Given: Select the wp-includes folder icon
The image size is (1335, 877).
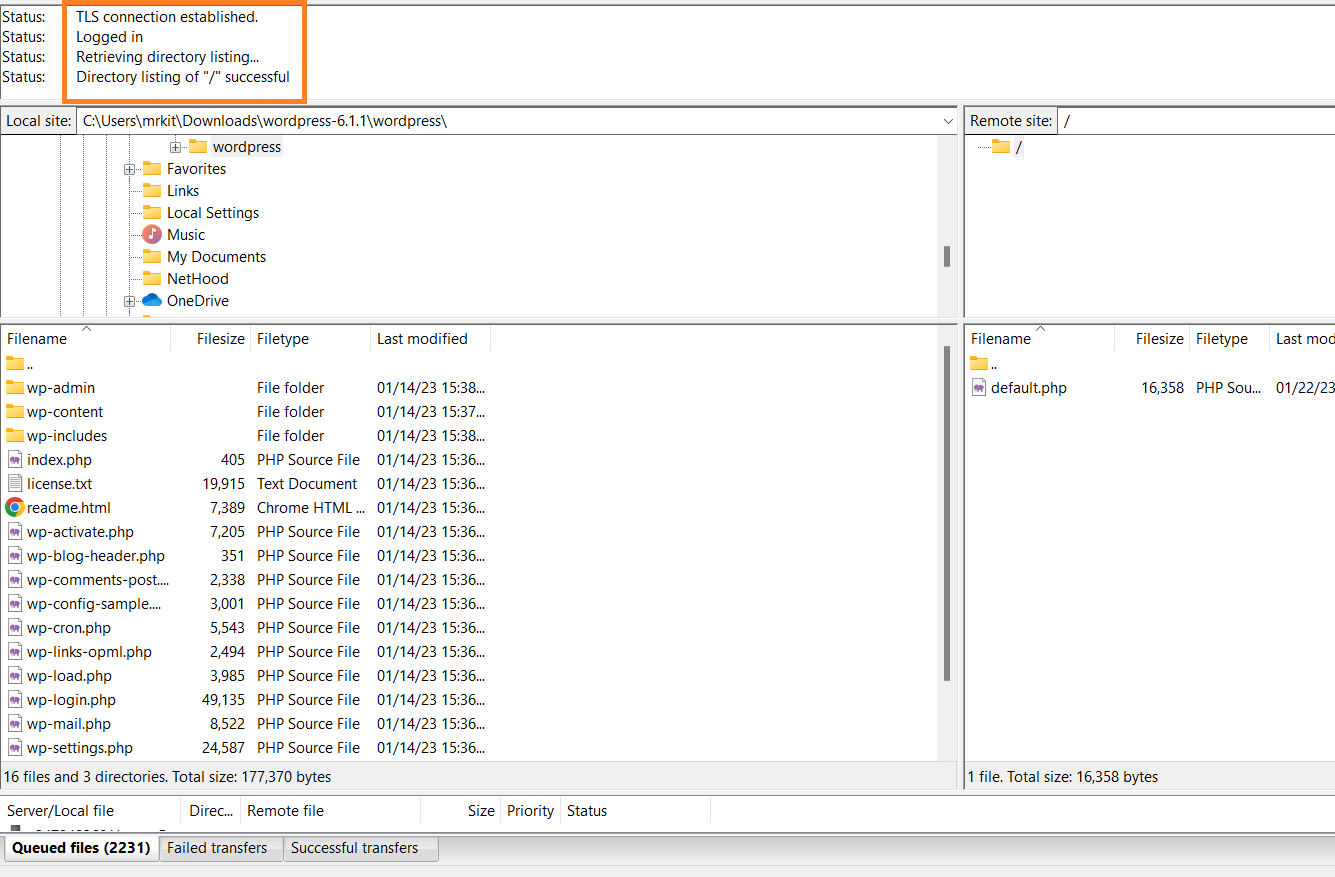Looking at the screenshot, I should tap(15, 436).
